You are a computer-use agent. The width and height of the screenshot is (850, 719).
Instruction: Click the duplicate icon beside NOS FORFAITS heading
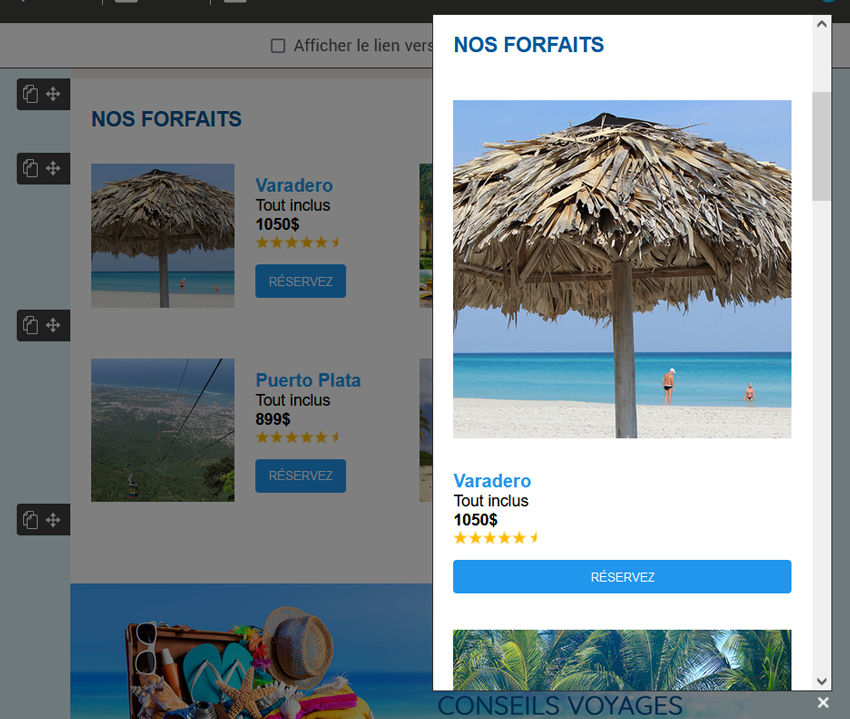tap(31, 94)
